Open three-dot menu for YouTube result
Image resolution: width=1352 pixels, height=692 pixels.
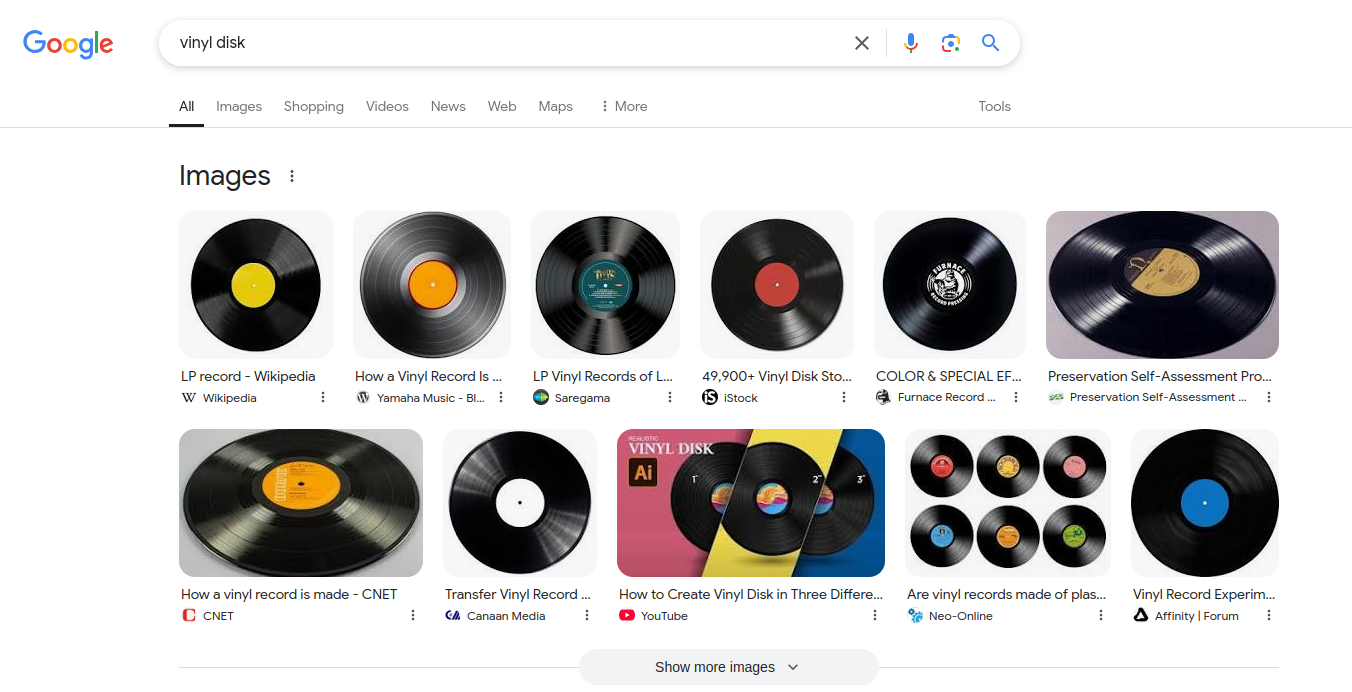(x=875, y=615)
